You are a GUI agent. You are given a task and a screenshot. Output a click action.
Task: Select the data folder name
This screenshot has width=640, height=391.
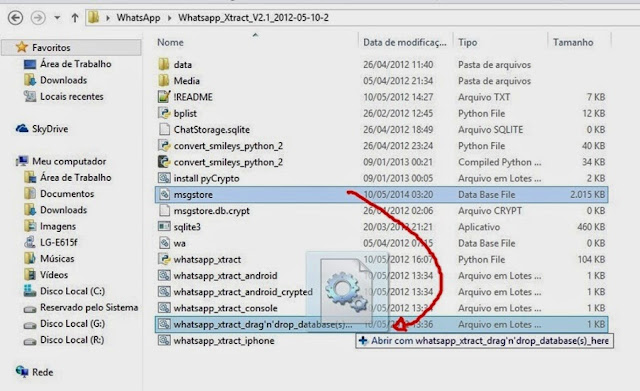[182, 64]
